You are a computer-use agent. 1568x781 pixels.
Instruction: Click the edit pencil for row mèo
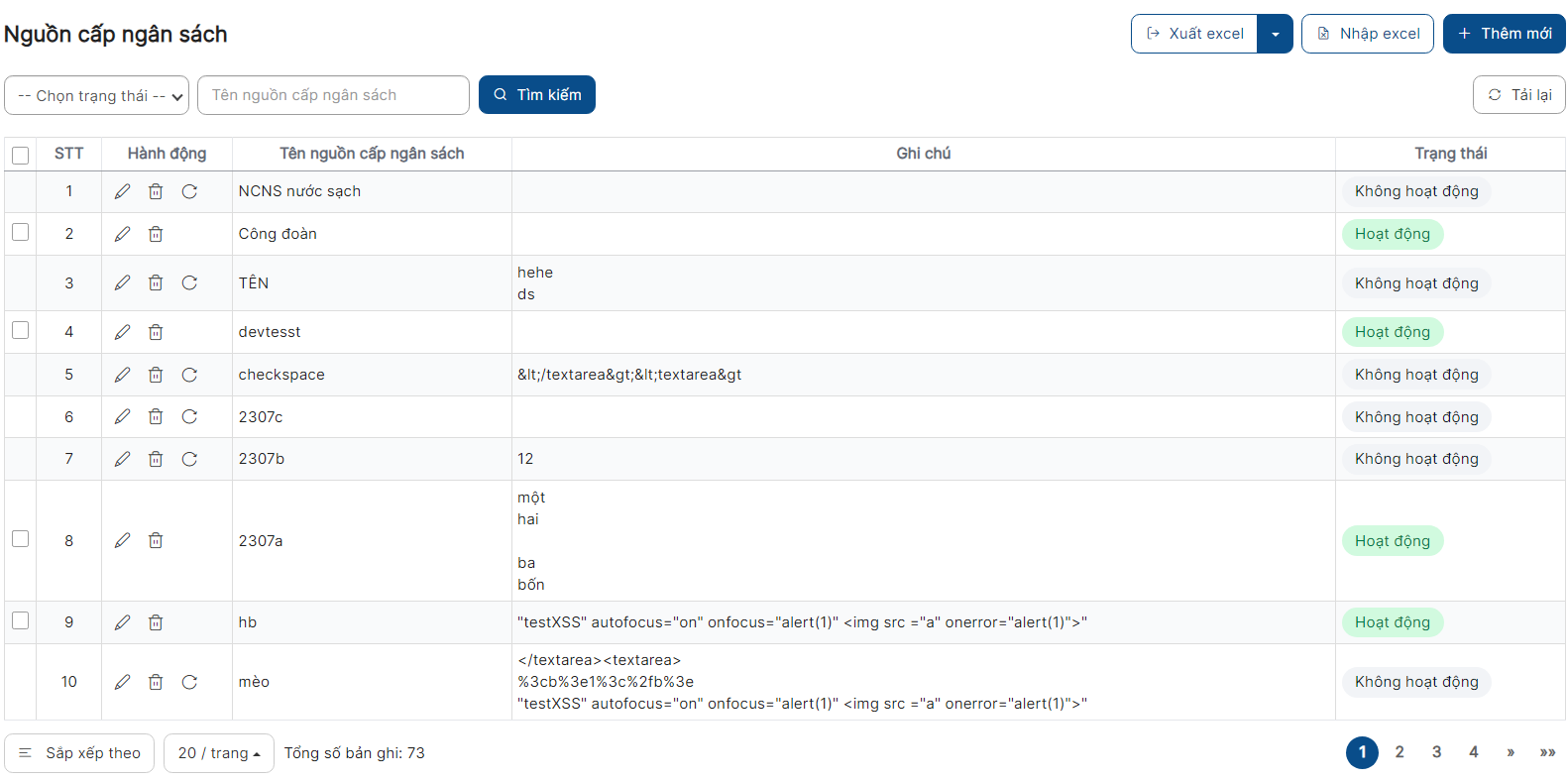pyautogui.click(x=122, y=682)
